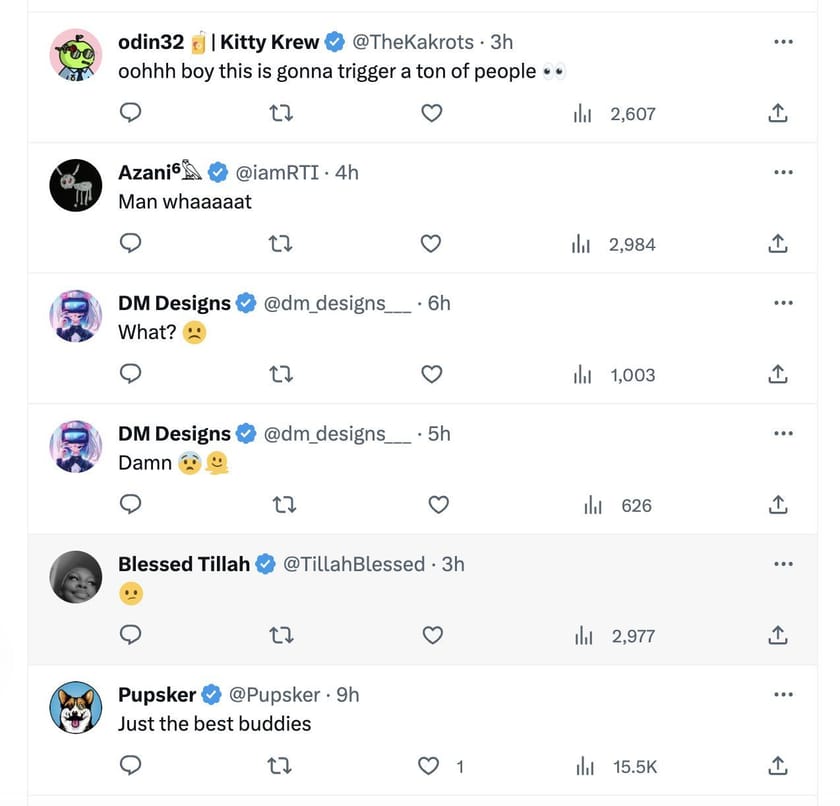840x806 pixels.
Task: Expand more menu on Blessed Tillah's tweet
Action: [x=782, y=564]
